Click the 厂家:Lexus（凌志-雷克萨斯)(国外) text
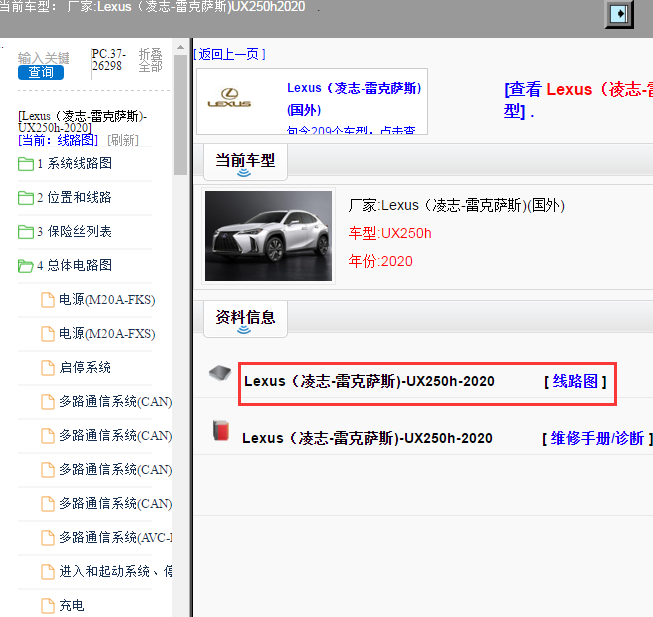The height and width of the screenshot is (617, 653). tap(456, 205)
